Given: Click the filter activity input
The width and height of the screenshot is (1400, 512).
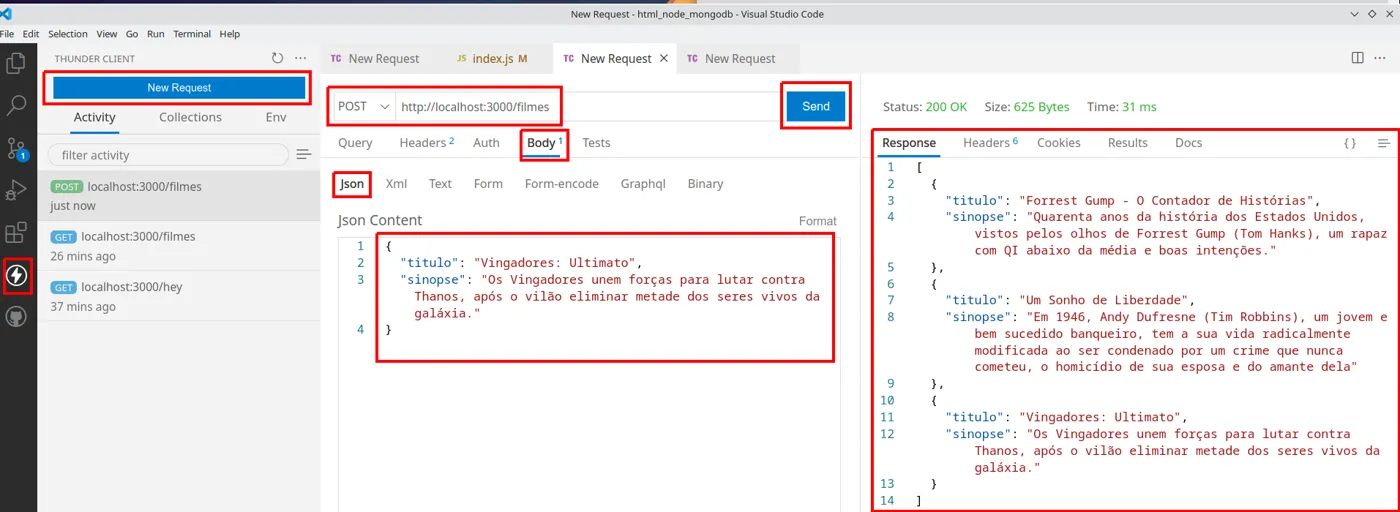Looking at the screenshot, I should point(169,155).
